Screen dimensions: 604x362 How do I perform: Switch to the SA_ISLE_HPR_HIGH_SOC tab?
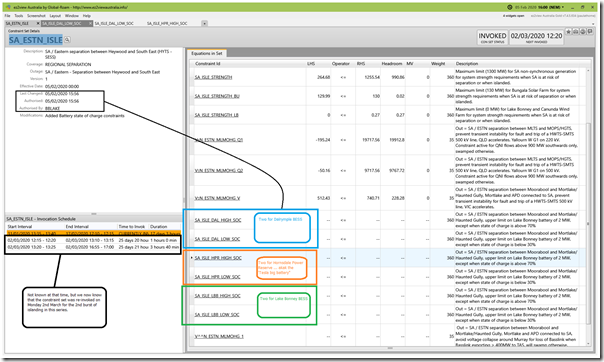point(167,23)
